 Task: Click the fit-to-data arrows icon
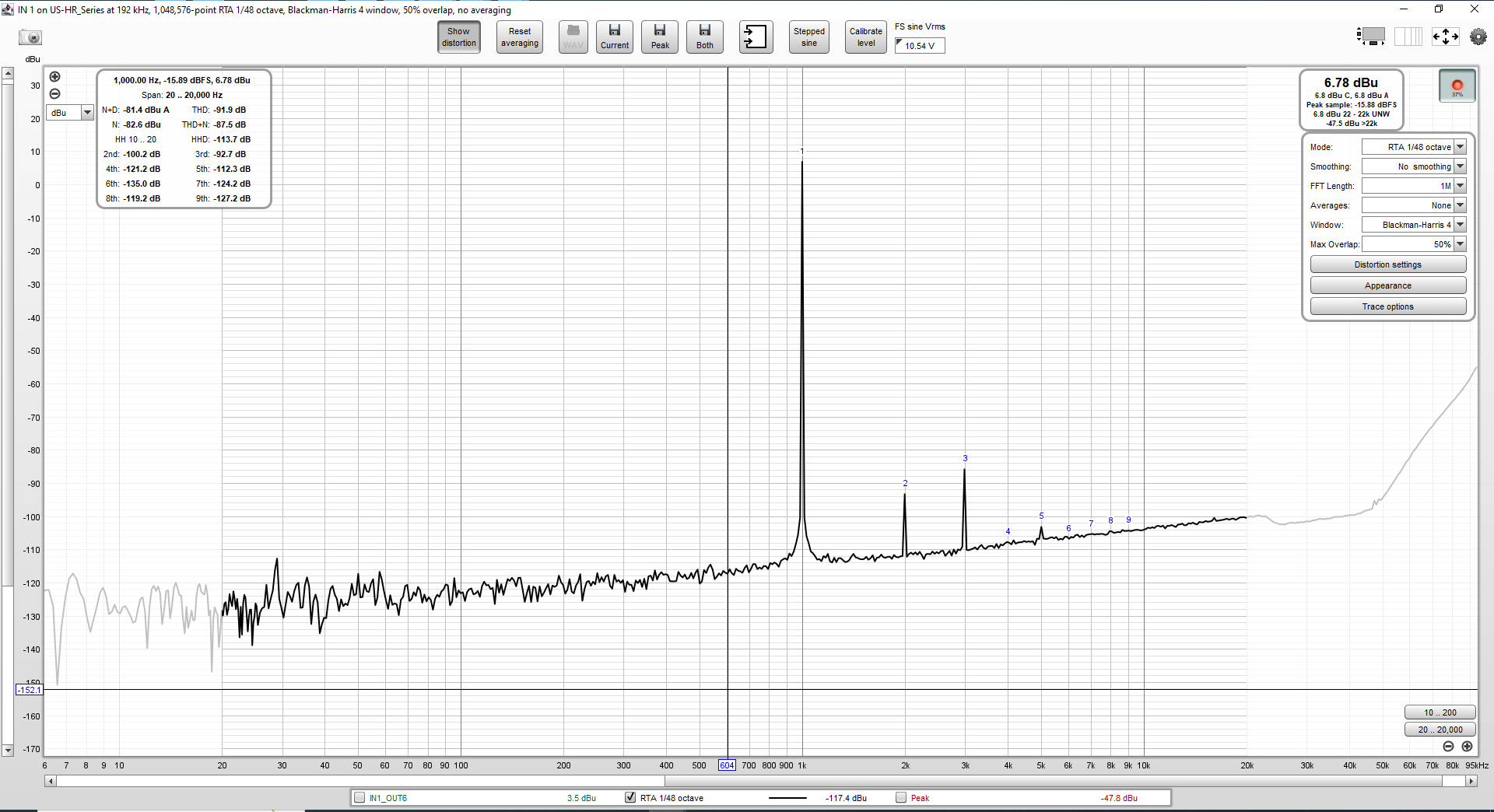[1446, 37]
